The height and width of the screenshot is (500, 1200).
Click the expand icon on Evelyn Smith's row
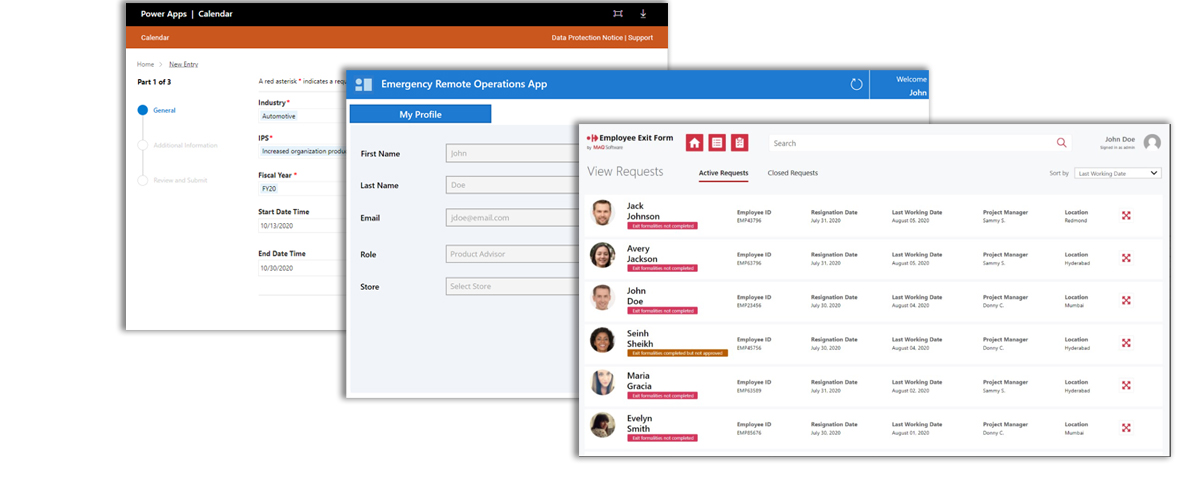(x=1126, y=428)
